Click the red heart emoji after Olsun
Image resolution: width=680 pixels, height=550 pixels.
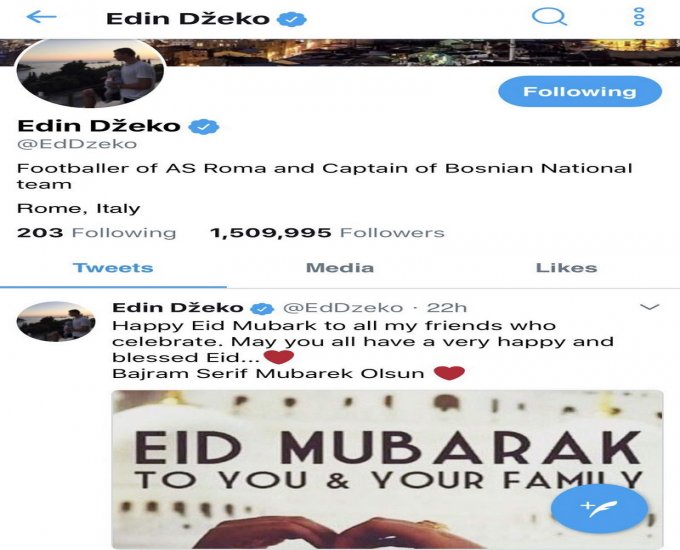[x=449, y=373]
